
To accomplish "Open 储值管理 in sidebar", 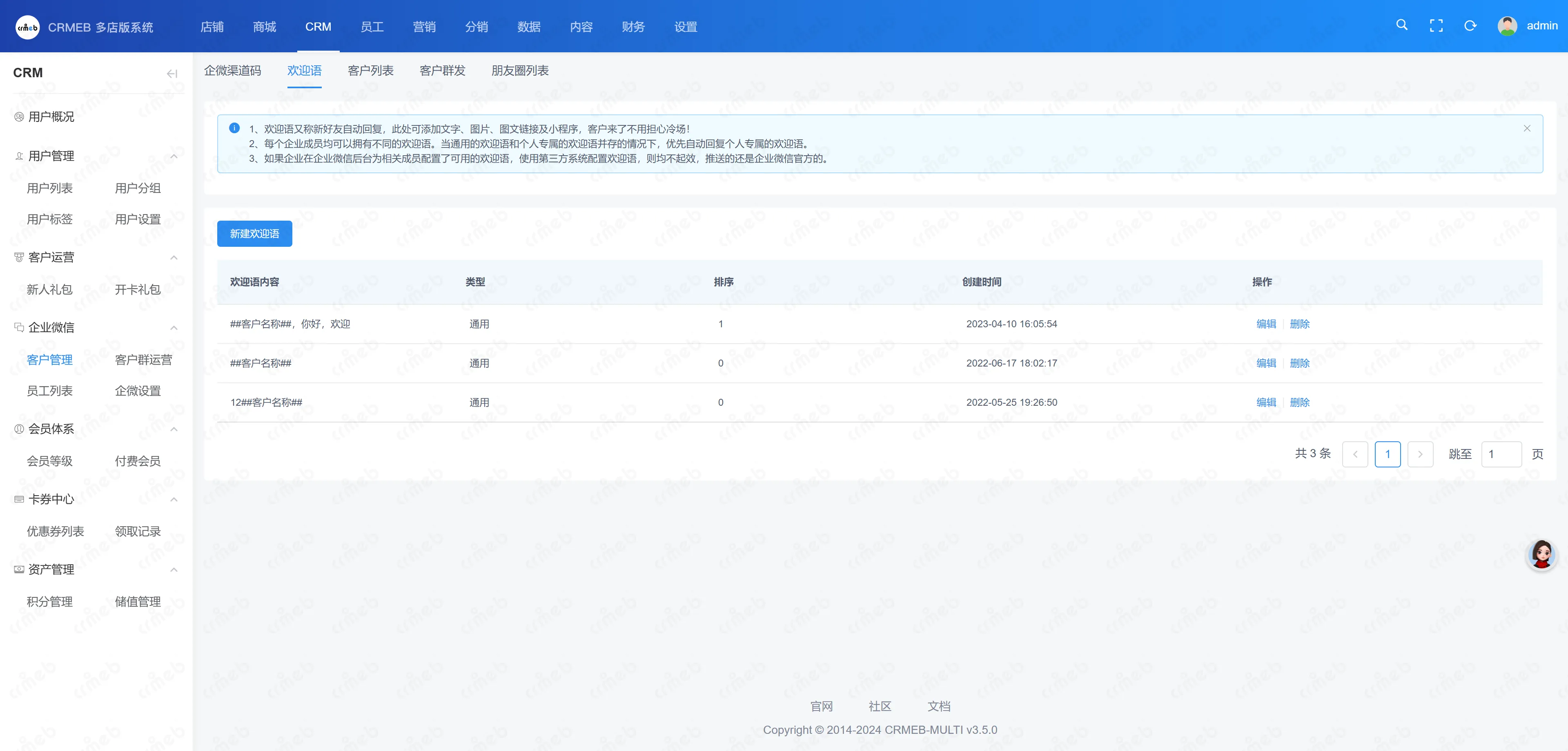I will point(138,602).
